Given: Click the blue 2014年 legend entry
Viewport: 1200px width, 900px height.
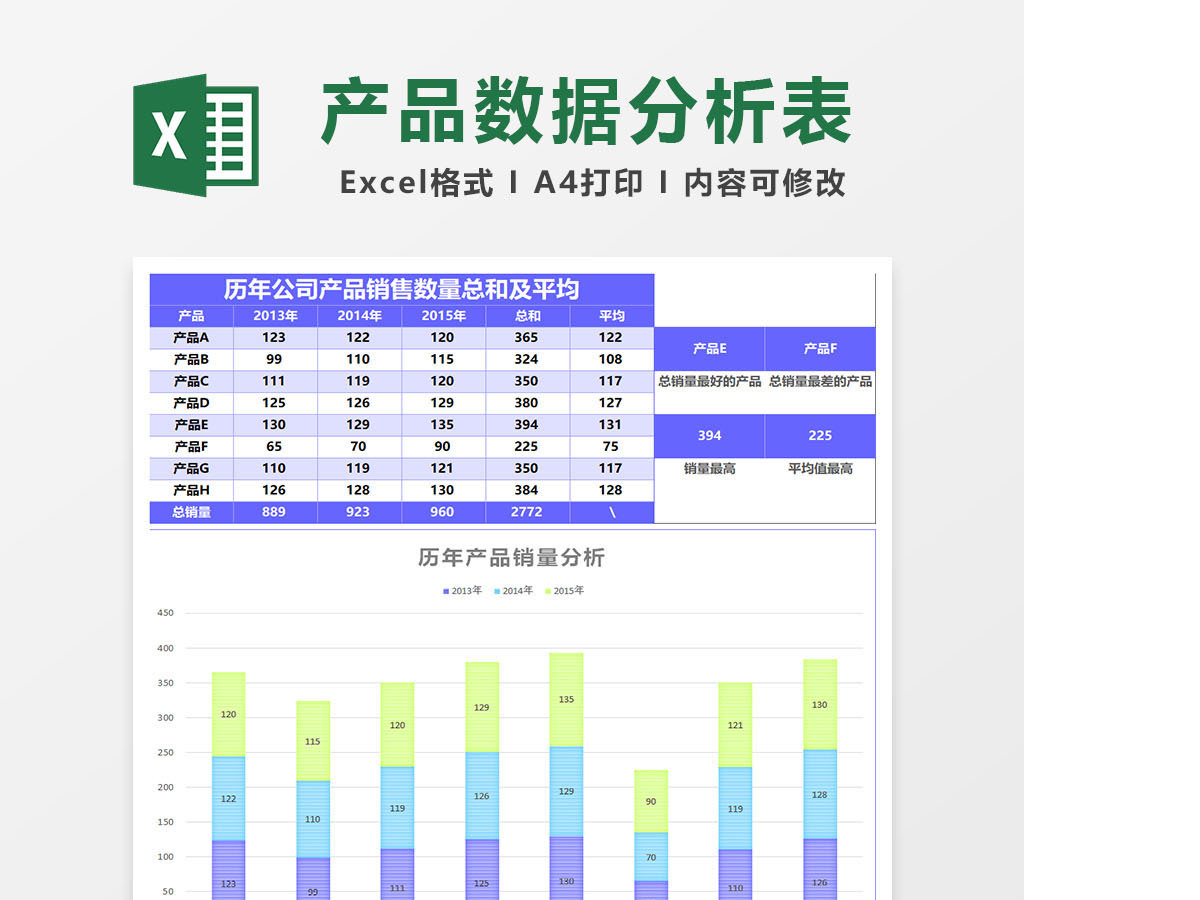Looking at the screenshot, I should point(513,591).
